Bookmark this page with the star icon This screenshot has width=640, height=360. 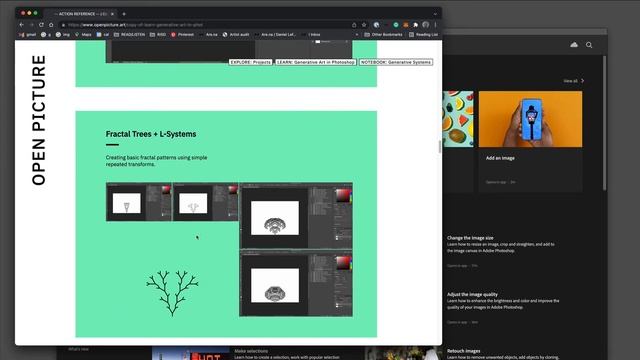(x=364, y=25)
